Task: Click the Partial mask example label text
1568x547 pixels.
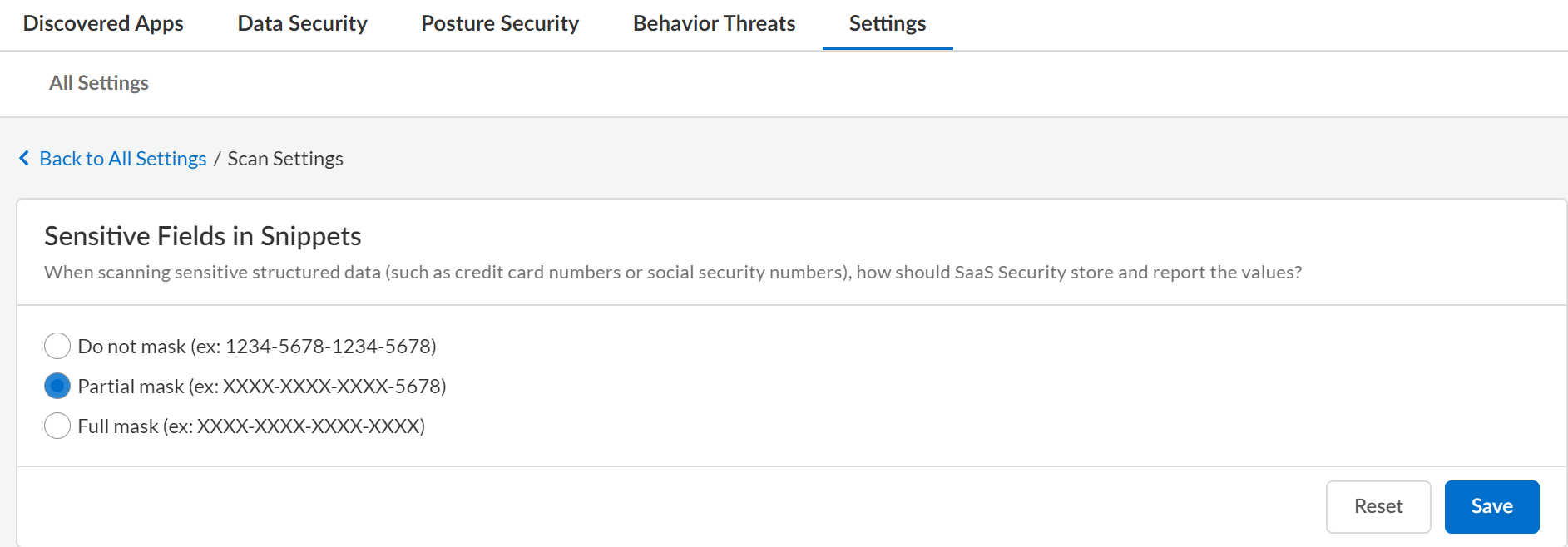Action: pos(262,386)
